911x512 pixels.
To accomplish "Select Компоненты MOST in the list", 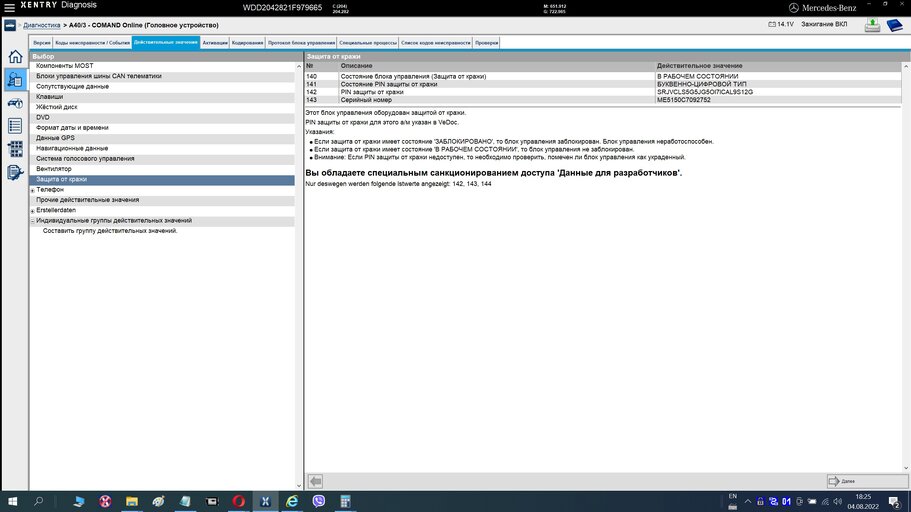I will (x=162, y=66).
